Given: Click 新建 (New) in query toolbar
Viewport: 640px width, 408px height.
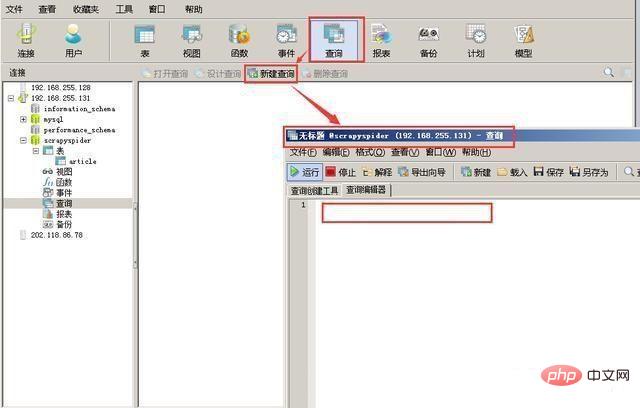Looking at the screenshot, I should (476, 172).
